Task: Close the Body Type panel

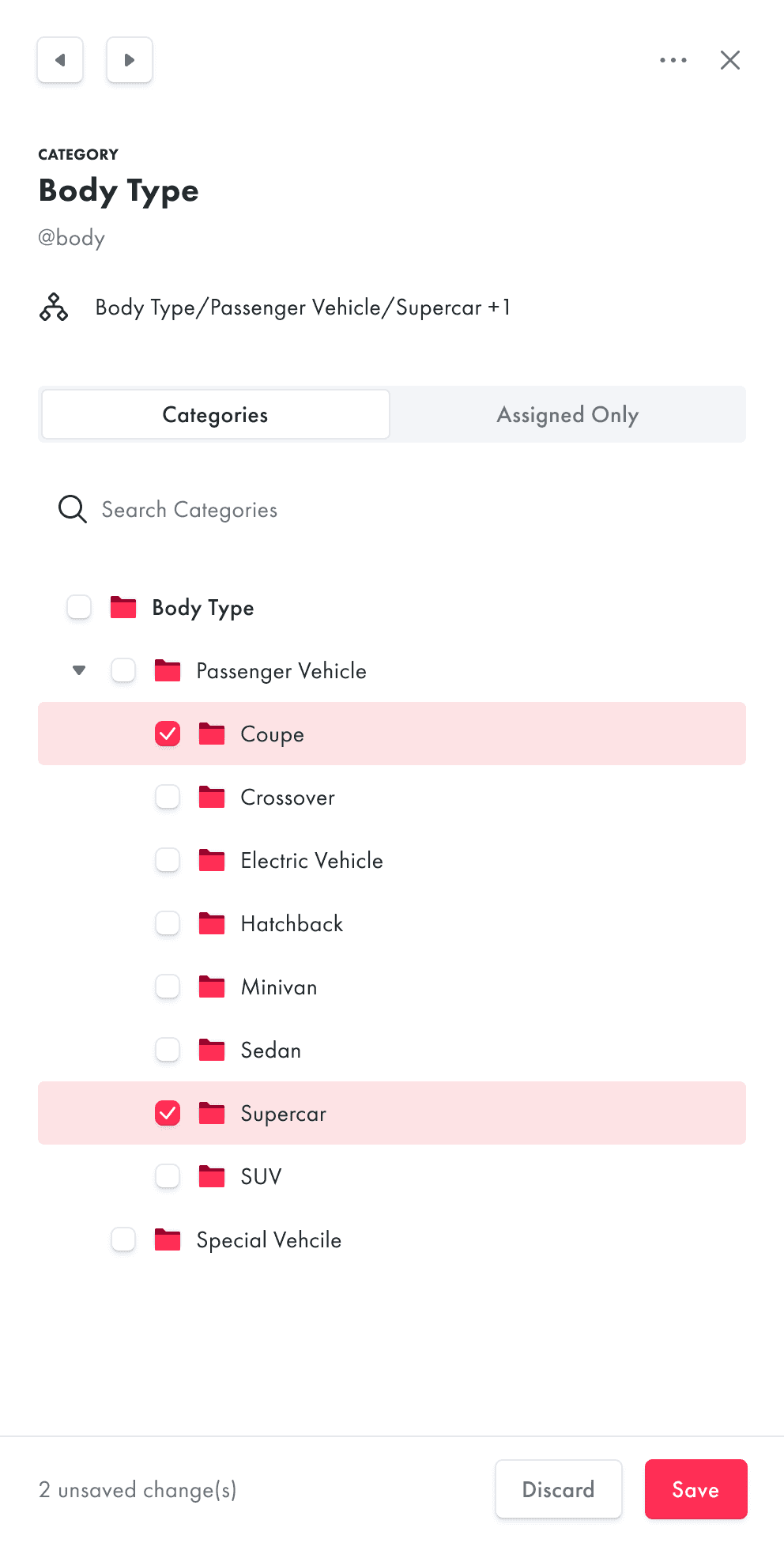Action: pyautogui.click(x=730, y=60)
